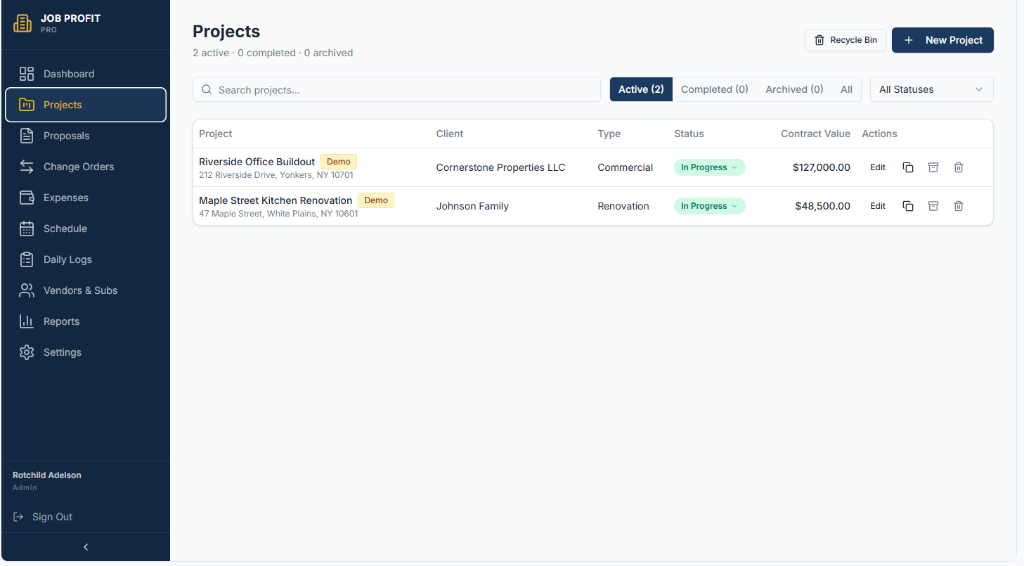The height and width of the screenshot is (566, 1024).
Task: Click the Commercial type cell
Action: (625, 167)
